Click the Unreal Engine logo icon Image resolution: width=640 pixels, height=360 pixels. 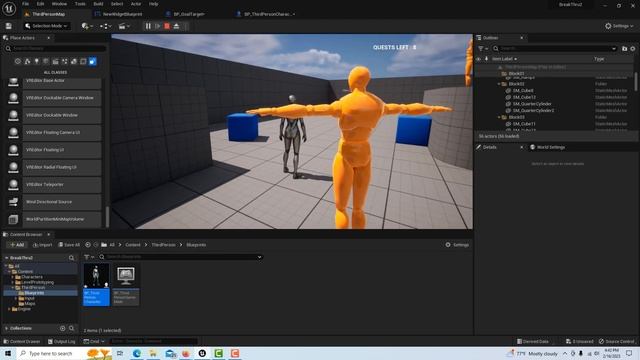point(9,8)
